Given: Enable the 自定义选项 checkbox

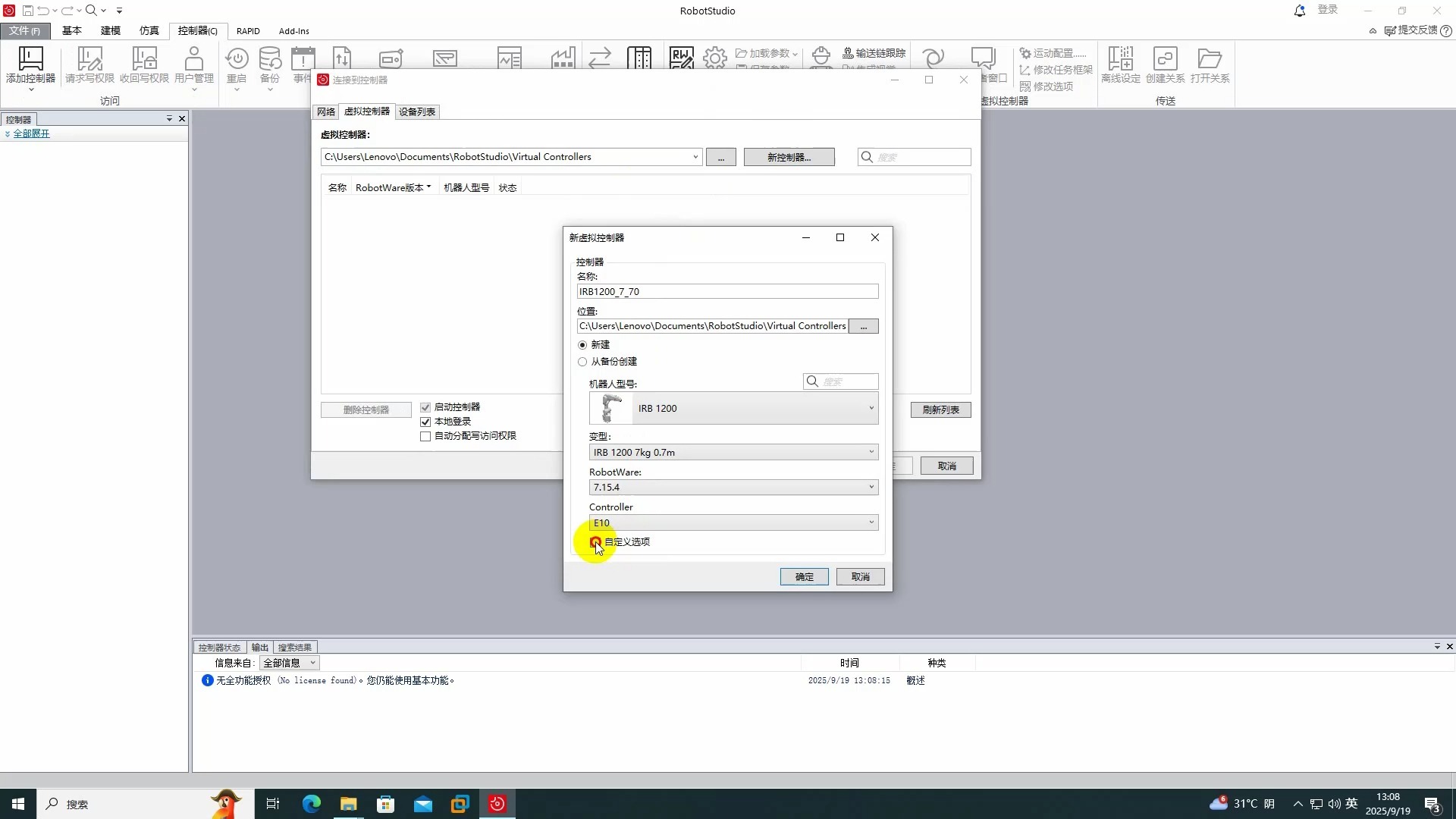Looking at the screenshot, I should coord(595,542).
